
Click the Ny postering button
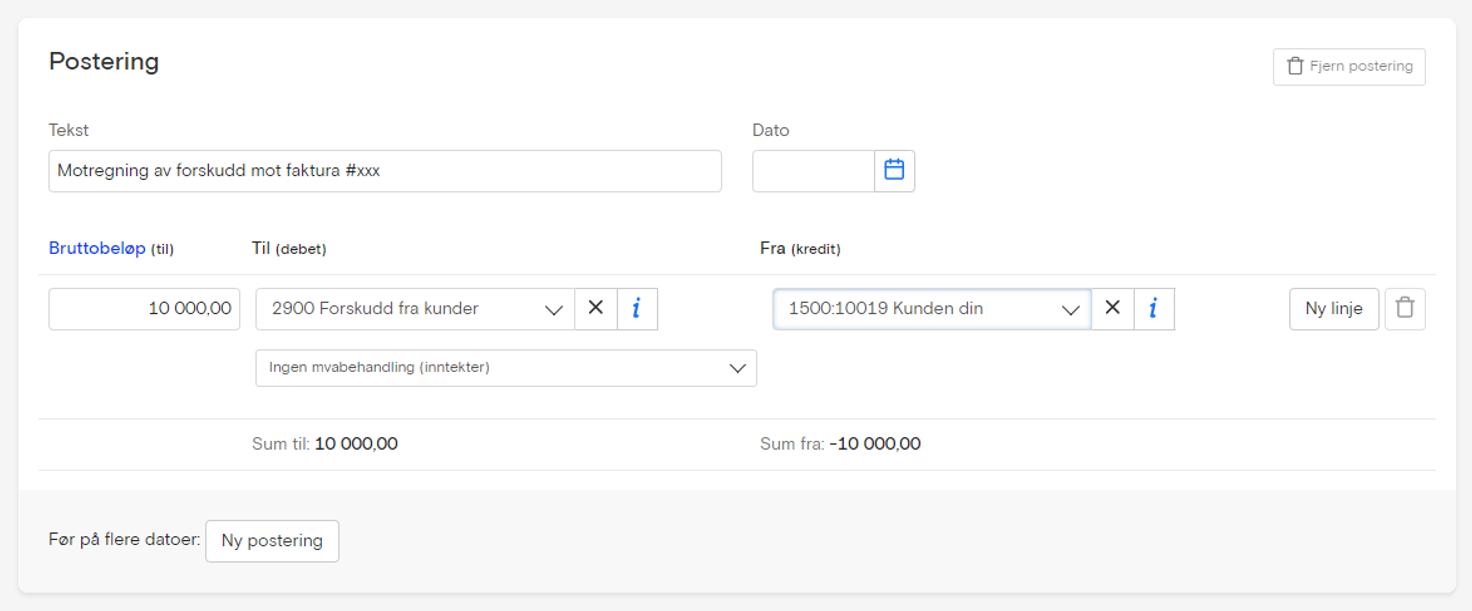[272, 540]
